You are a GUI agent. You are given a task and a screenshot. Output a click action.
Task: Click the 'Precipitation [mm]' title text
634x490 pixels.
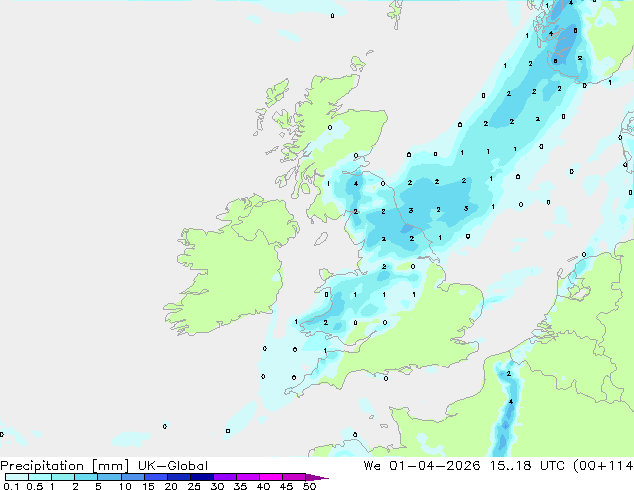click(65, 466)
